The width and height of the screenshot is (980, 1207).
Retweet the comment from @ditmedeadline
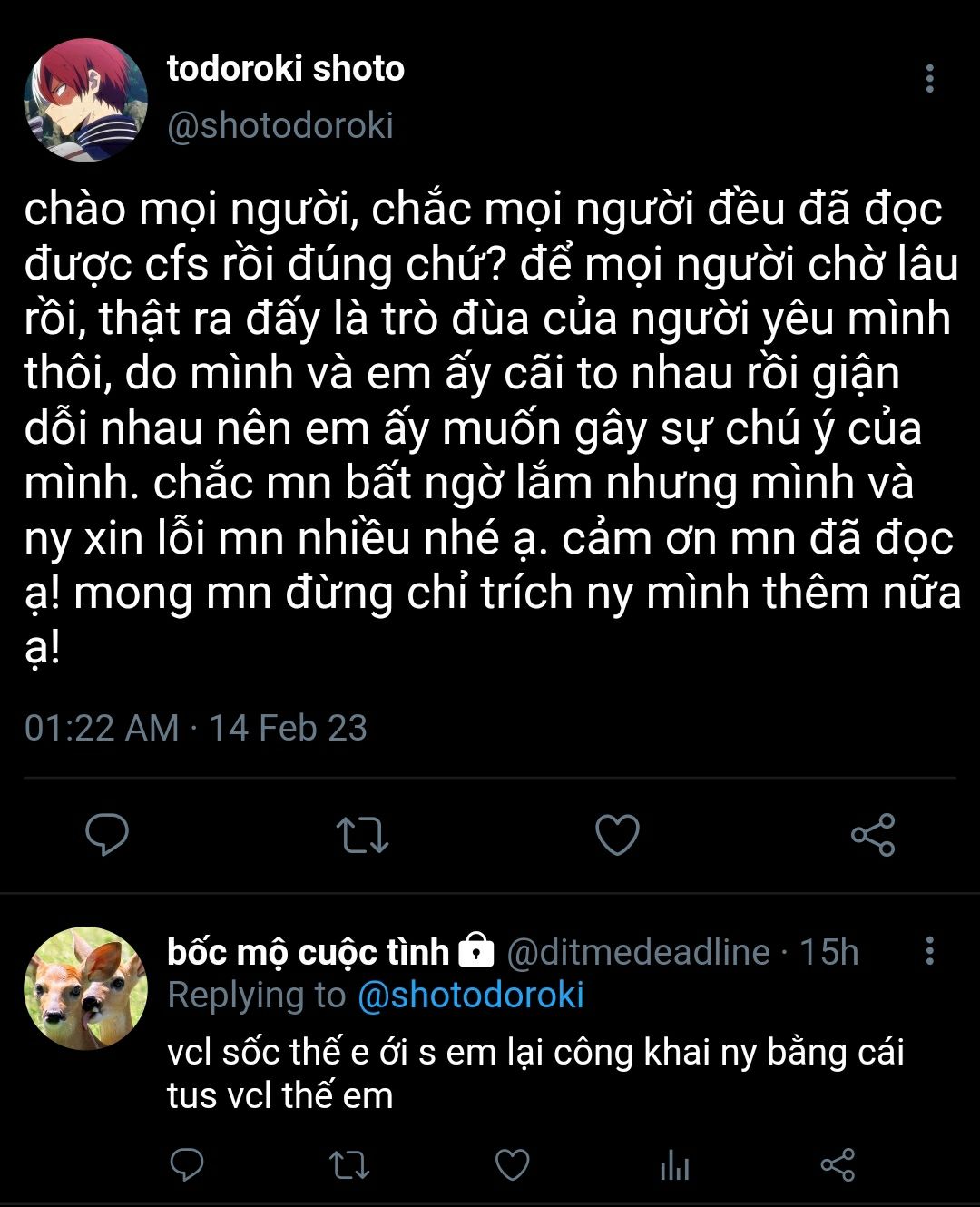pyautogui.click(x=349, y=1164)
